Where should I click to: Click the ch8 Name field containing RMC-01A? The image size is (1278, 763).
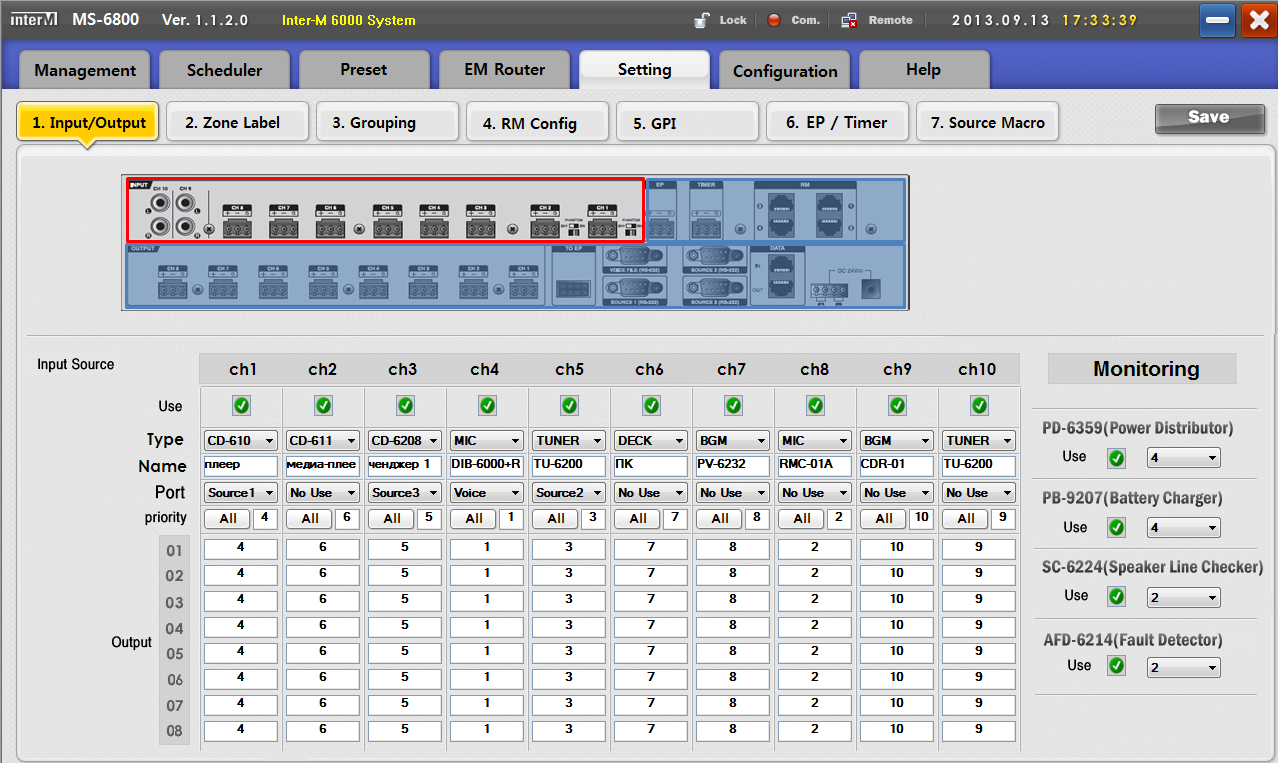(x=815, y=466)
